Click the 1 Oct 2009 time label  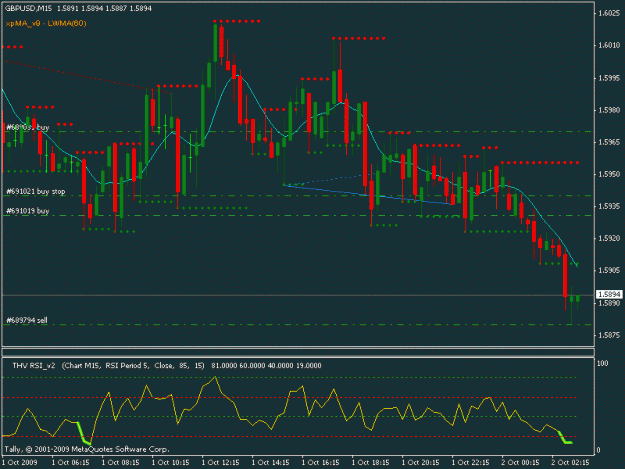coord(20,462)
